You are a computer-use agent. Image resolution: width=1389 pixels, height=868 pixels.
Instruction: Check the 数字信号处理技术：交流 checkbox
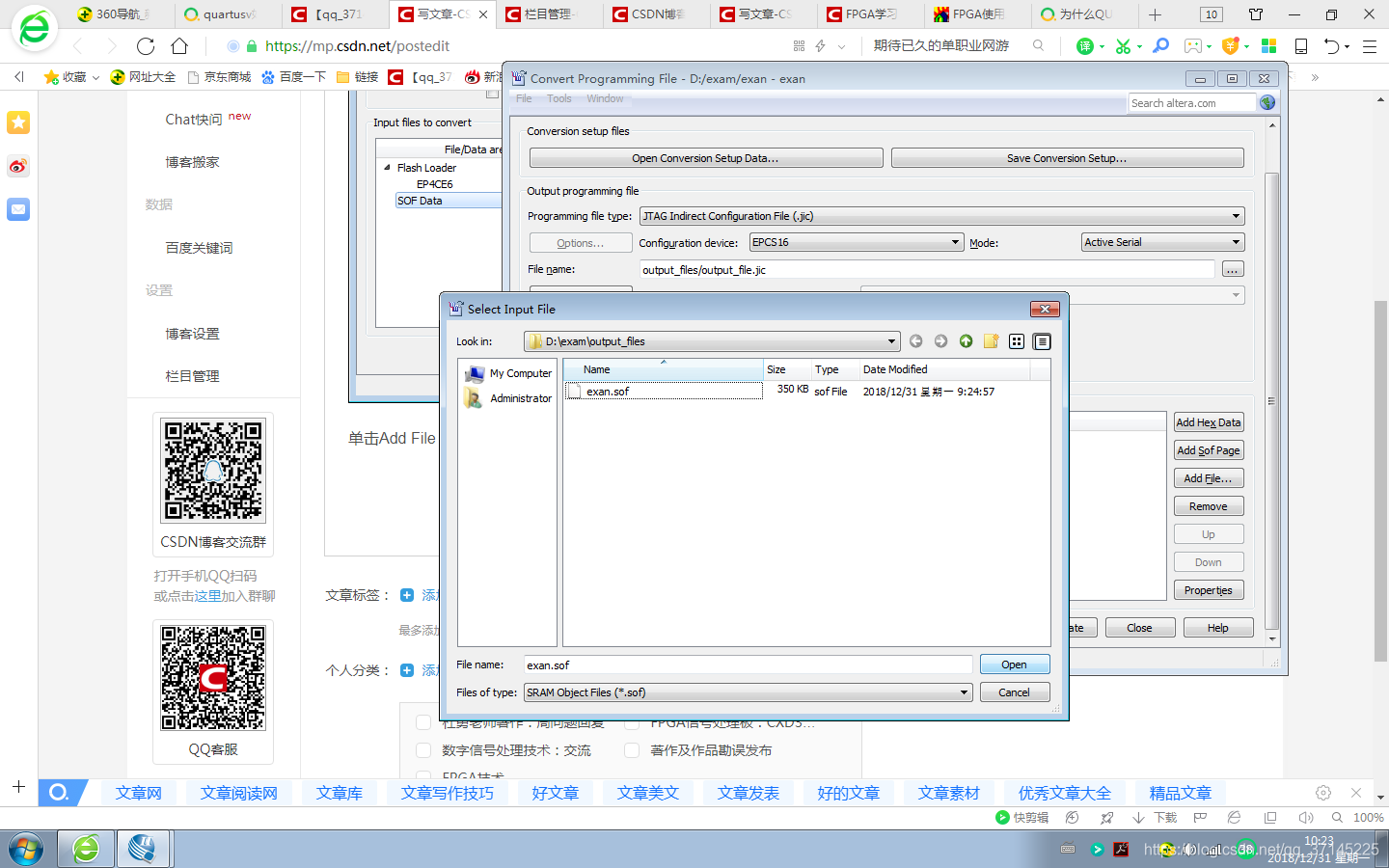(423, 750)
